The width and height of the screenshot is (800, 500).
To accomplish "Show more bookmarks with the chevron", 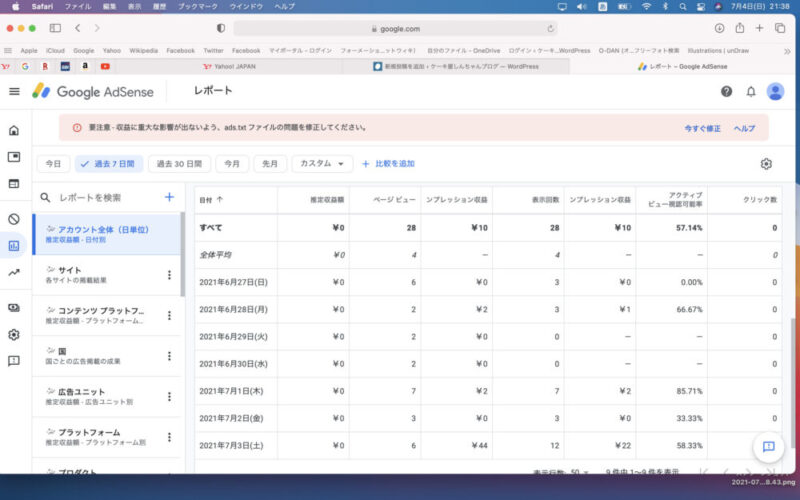I will [x=787, y=51].
